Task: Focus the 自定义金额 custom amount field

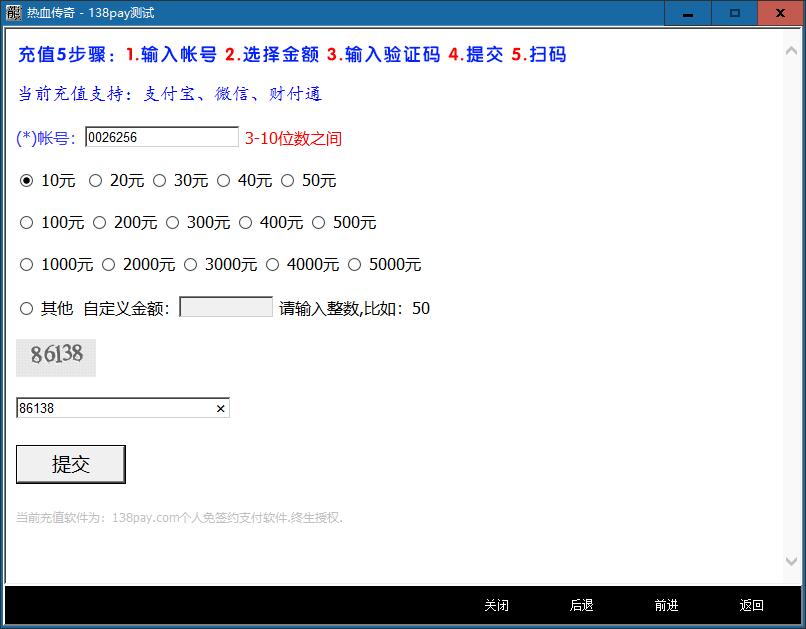Action: pyautogui.click(x=226, y=307)
